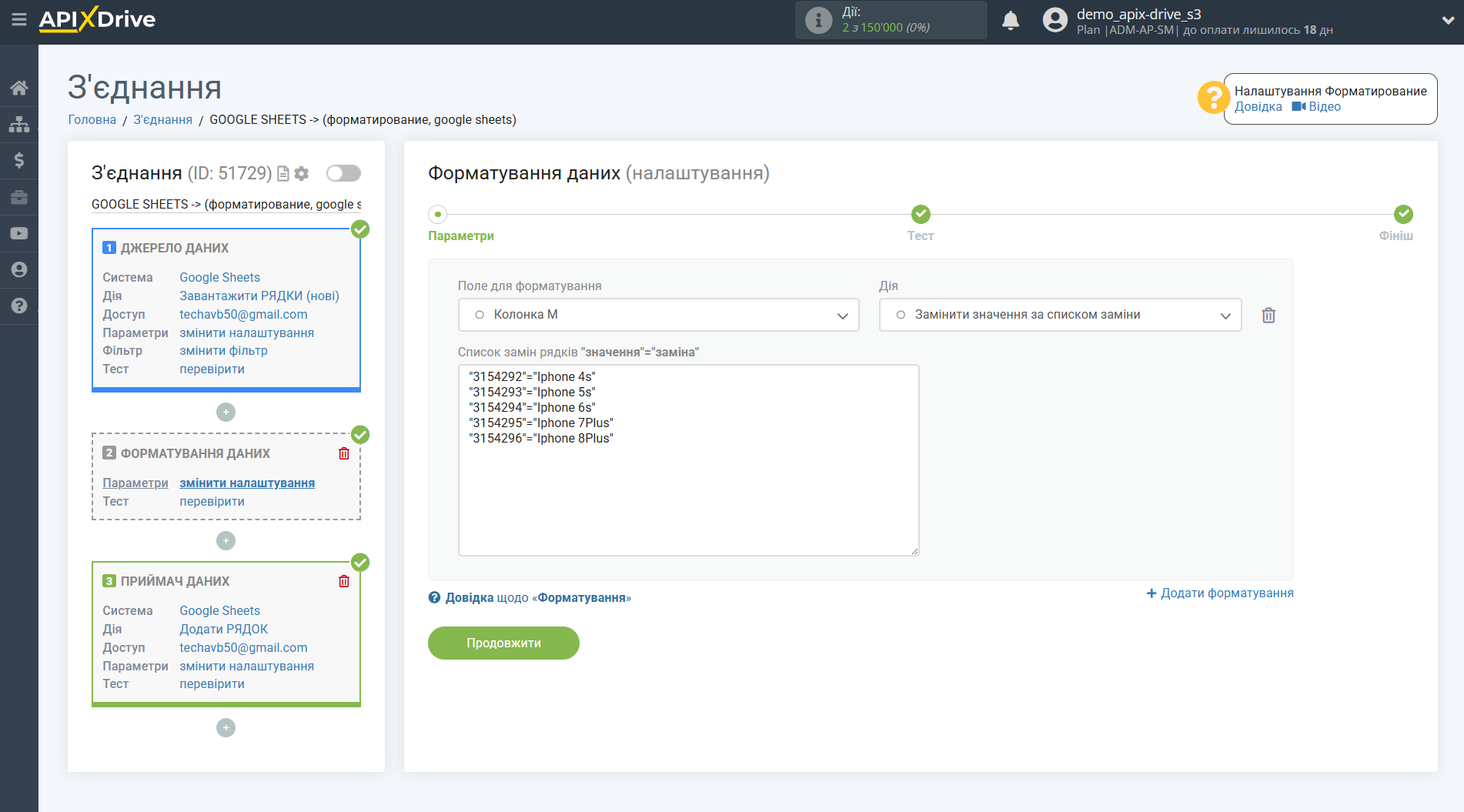Click the connection name field

[226, 204]
